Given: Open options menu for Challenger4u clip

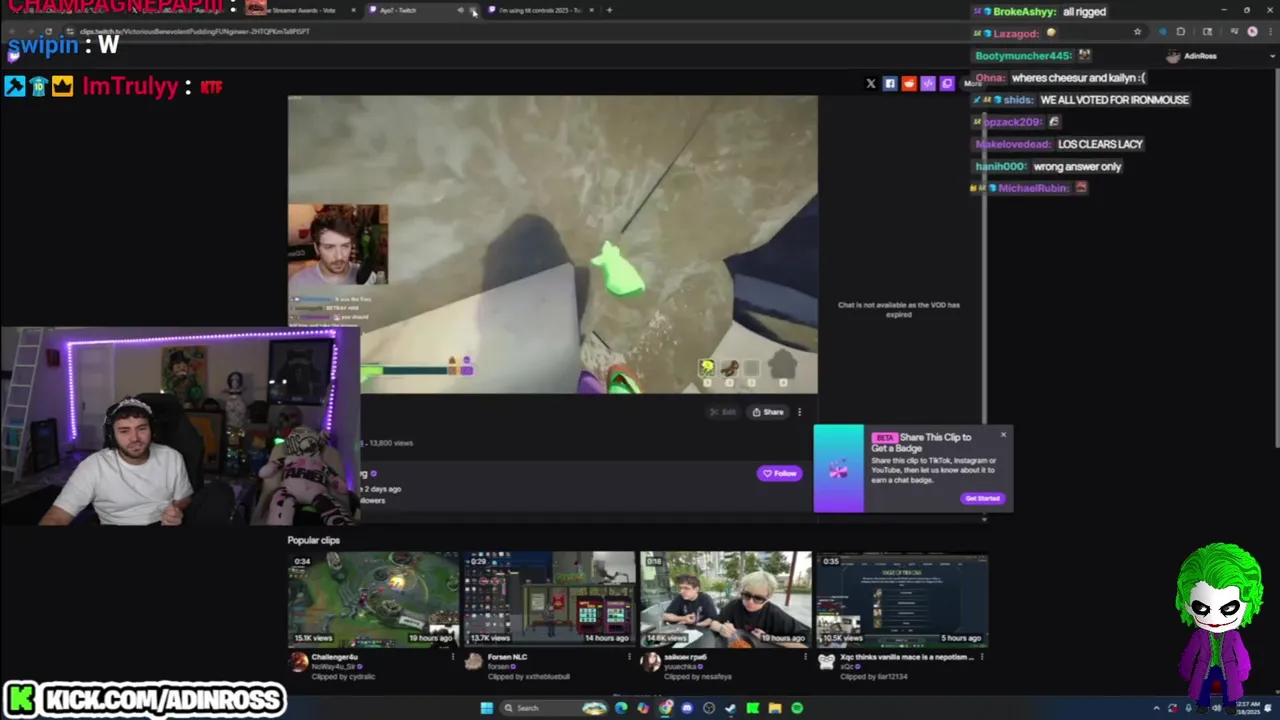Looking at the screenshot, I should coord(453,657).
